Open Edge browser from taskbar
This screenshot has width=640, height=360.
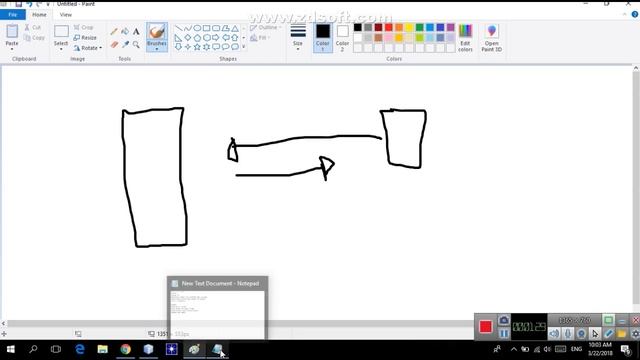click(x=80, y=349)
